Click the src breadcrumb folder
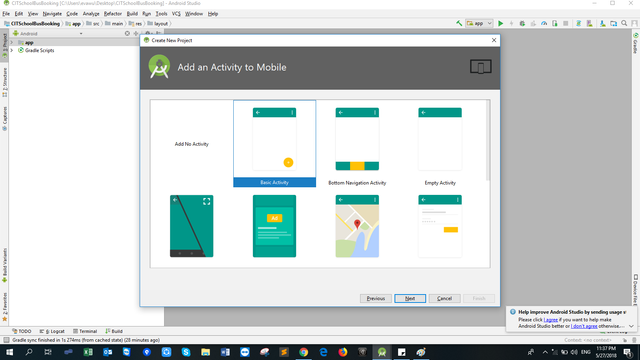 [x=93, y=24]
